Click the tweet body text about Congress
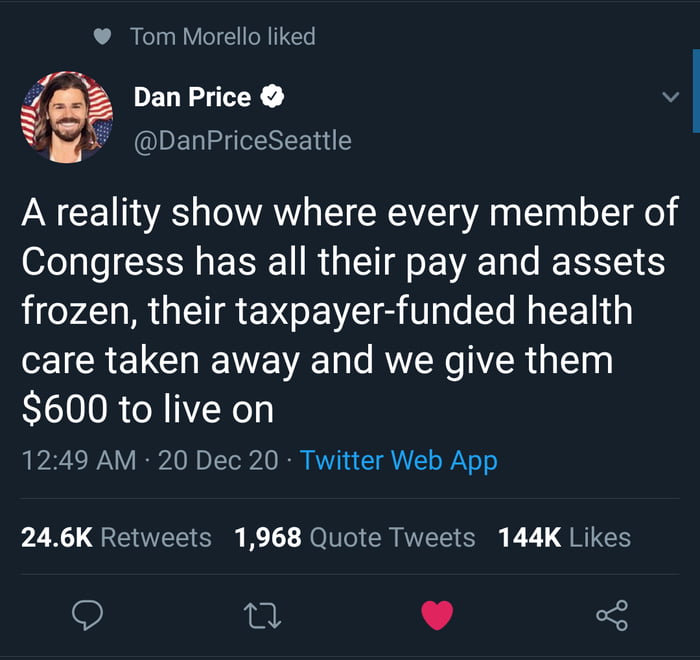 click(x=350, y=310)
